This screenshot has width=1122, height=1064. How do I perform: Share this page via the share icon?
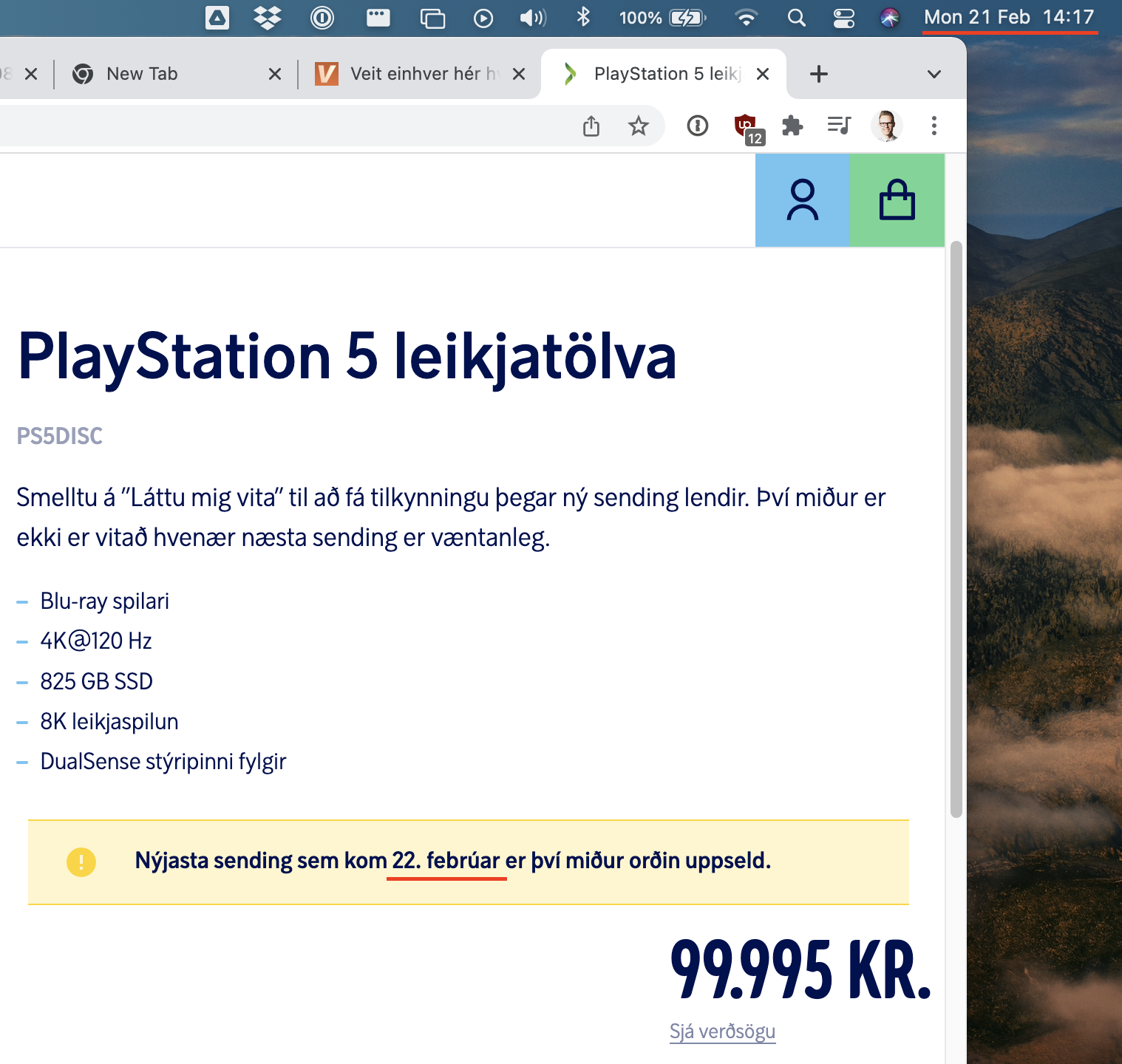(591, 126)
